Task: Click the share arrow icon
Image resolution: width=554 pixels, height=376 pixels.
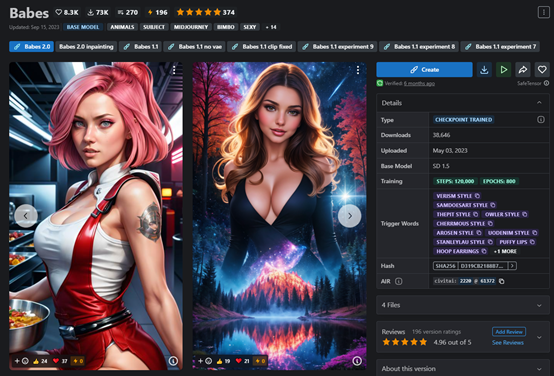Action: 523,70
